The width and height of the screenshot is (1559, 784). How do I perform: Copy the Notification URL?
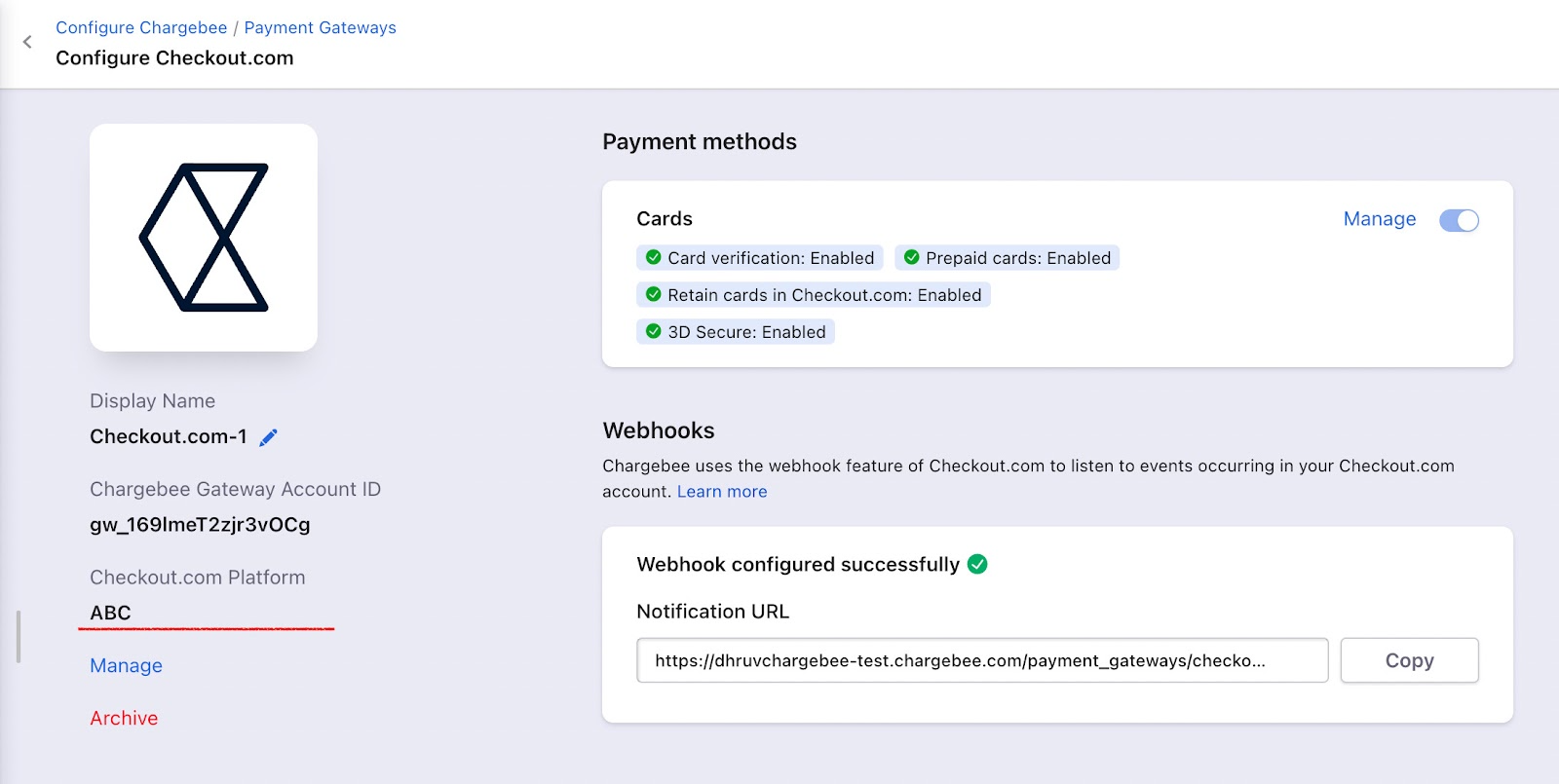click(x=1409, y=660)
